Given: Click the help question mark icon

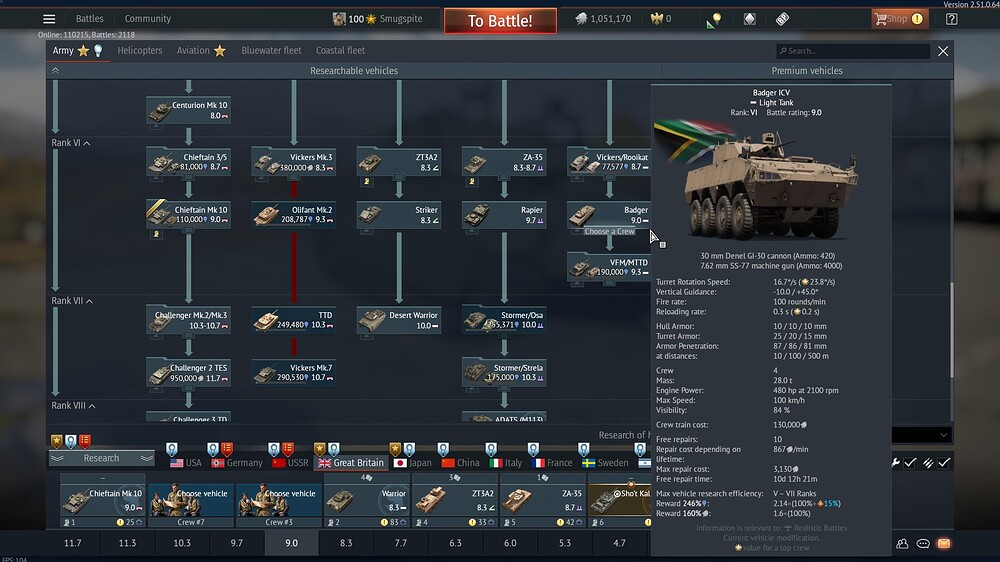Looking at the screenshot, I should click(951, 19).
